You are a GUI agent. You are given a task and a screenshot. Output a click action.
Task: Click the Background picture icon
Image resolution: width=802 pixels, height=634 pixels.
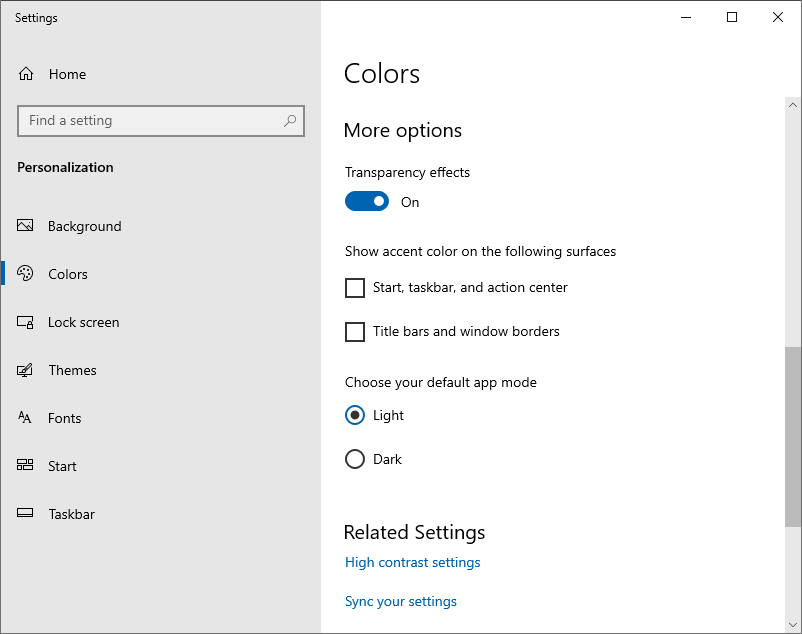coord(25,225)
